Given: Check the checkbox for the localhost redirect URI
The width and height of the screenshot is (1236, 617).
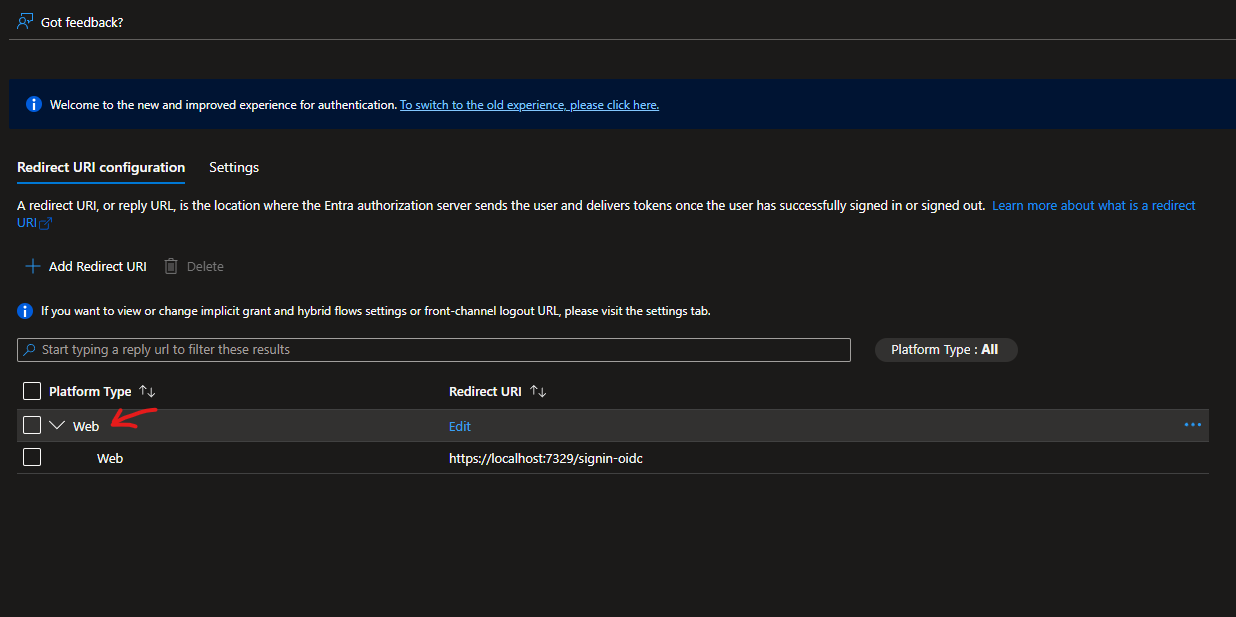Looking at the screenshot, I should coord(31,457).
